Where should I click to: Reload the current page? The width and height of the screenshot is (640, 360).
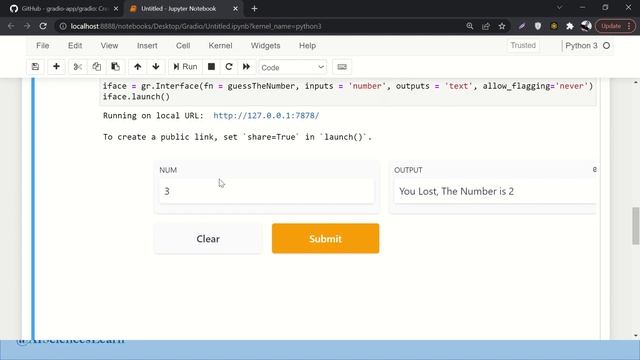click(x=43, y=26)
